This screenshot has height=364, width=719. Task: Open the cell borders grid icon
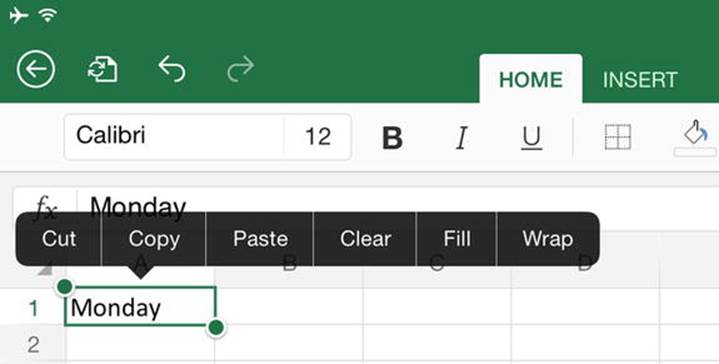point(618,137)
